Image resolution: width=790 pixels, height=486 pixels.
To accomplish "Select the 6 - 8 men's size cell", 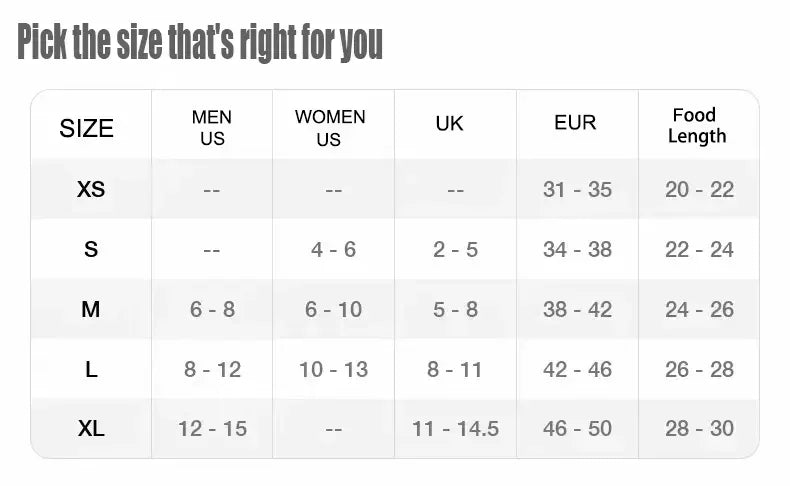I will click(x=213, y=310).
